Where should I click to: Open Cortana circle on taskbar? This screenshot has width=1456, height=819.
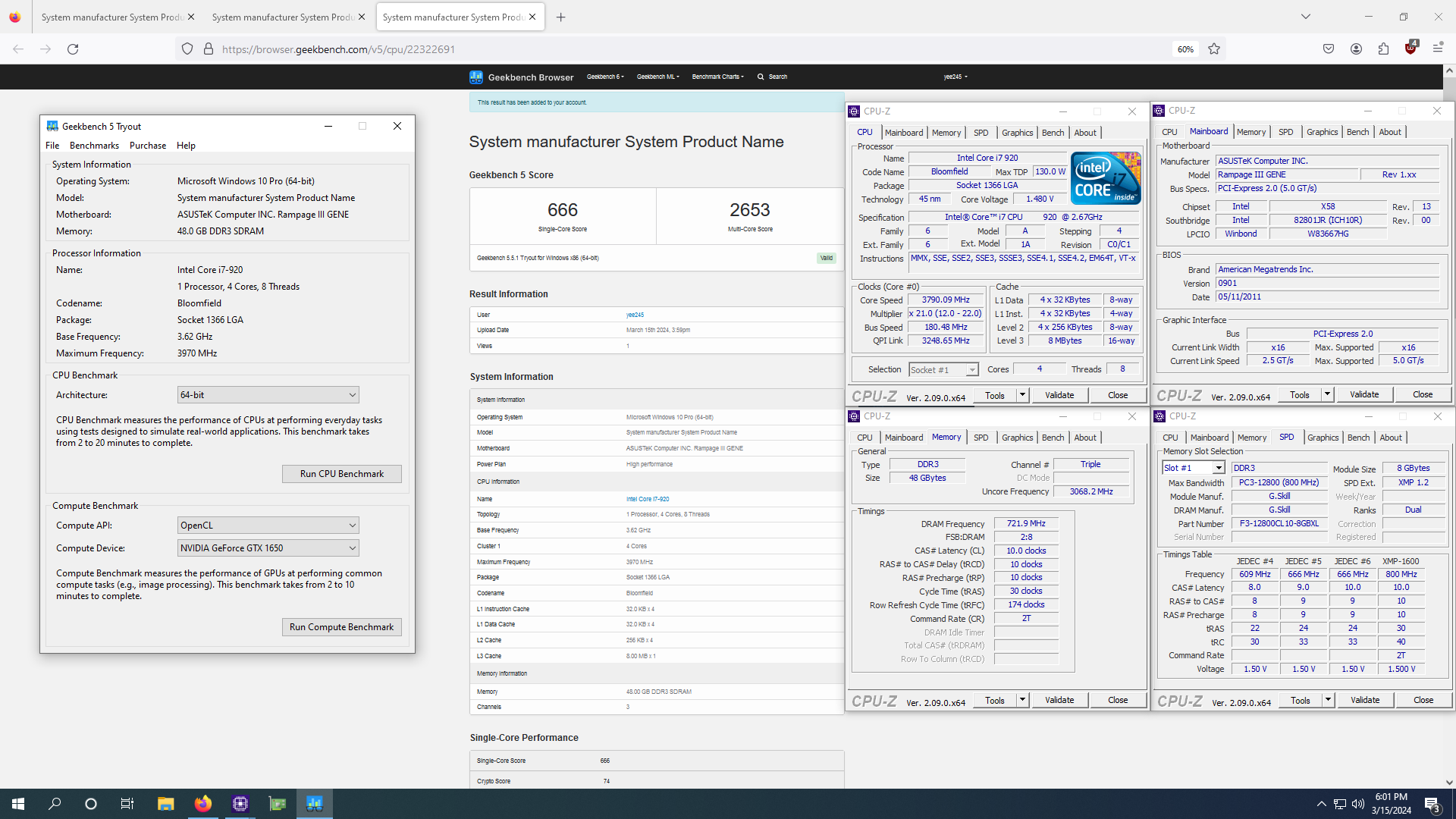[91, 804]
